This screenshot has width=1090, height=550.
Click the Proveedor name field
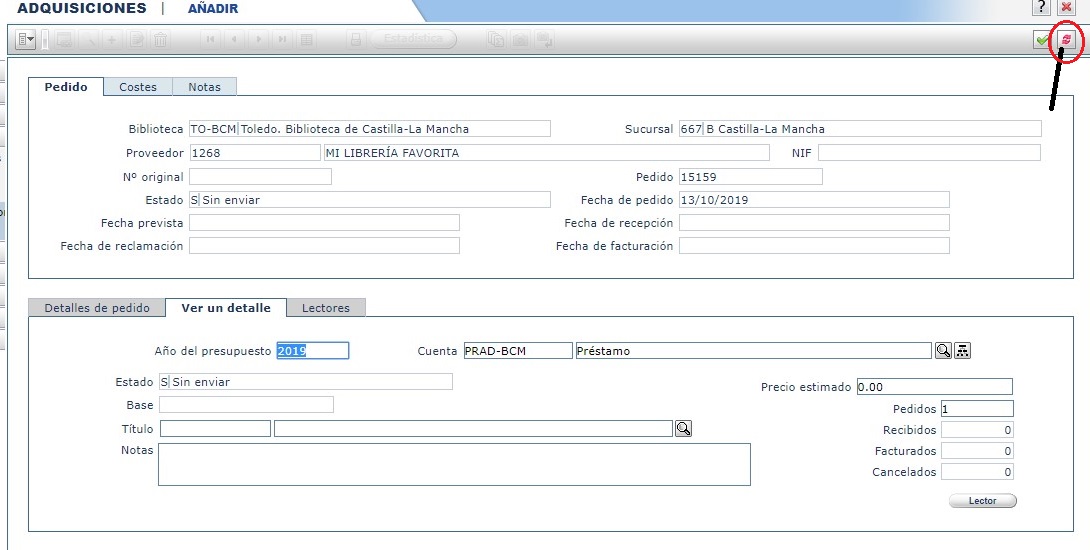546,153
